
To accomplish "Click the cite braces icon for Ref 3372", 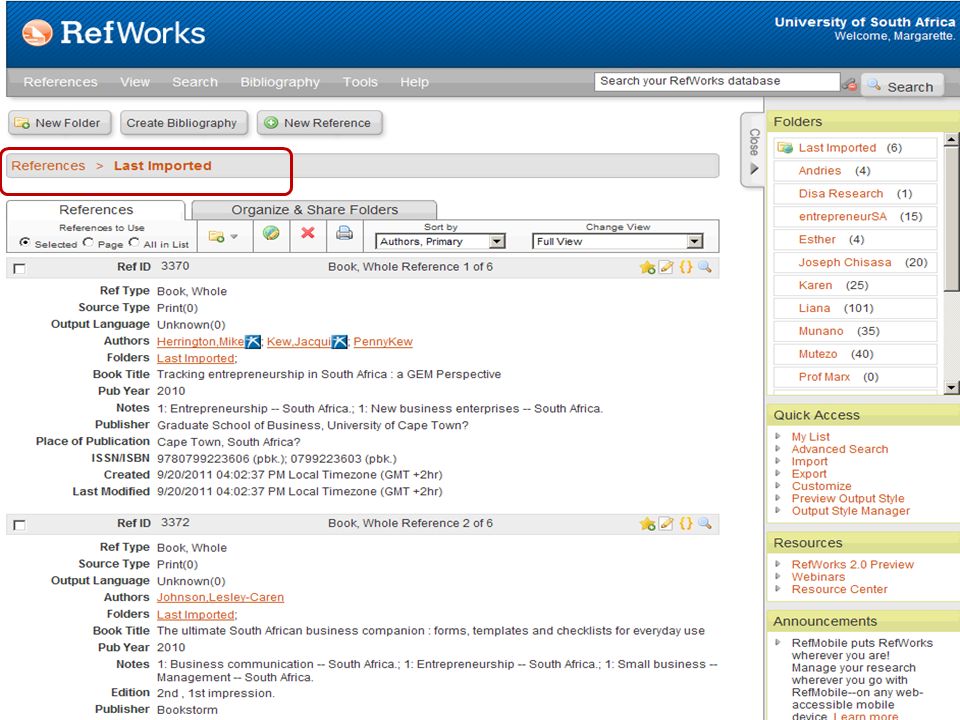I will point(686,523).
